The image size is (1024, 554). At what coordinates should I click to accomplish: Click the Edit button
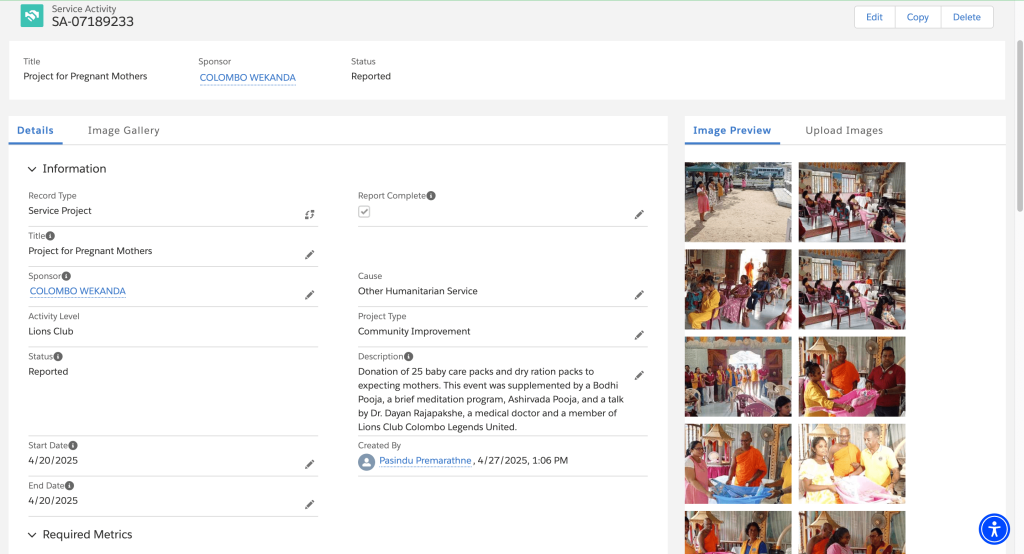click(x=874, y=17)
